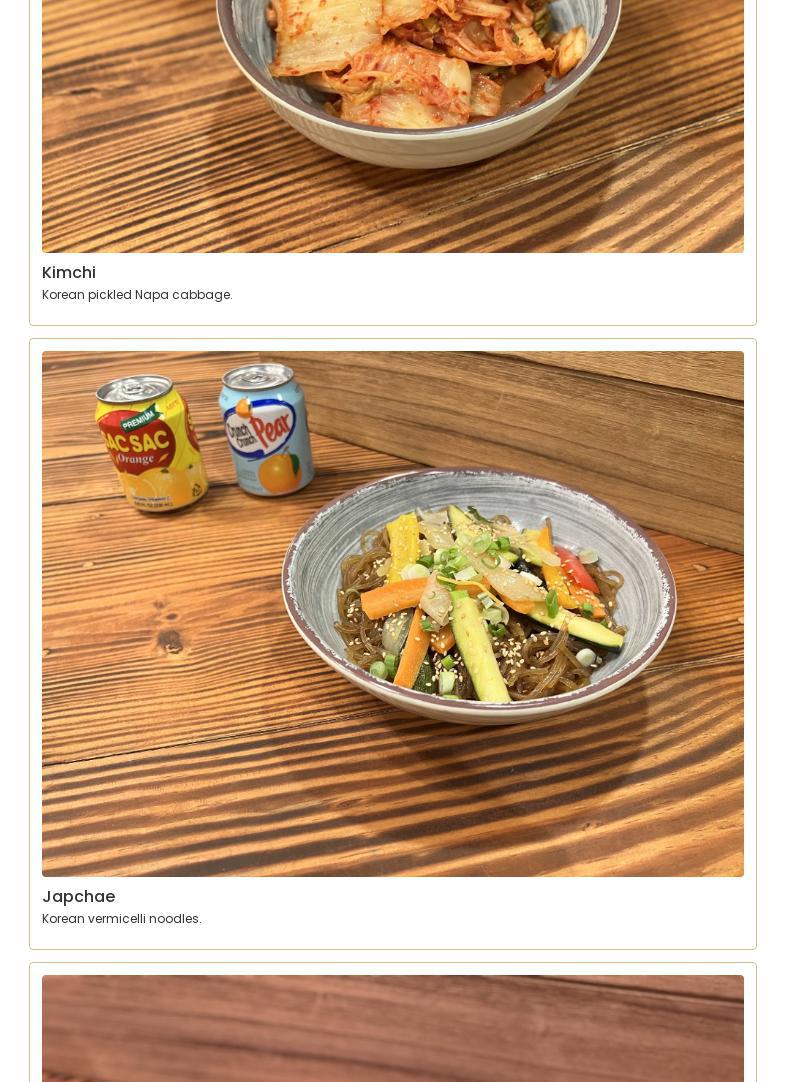Click the pear illustration on the Pear can
The width and height of the screenshot is (785, 1082).
[279, 472]
